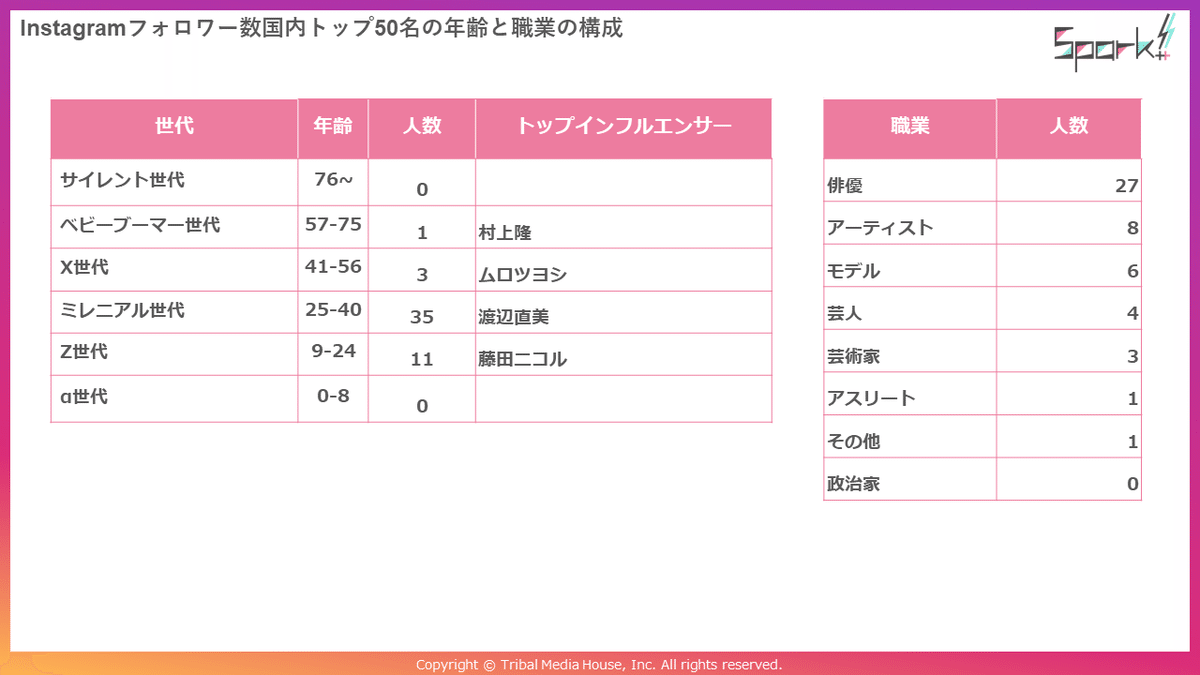Click the アーティスト occupation row
Screen dimensions: 1200x675
[982, 223]
